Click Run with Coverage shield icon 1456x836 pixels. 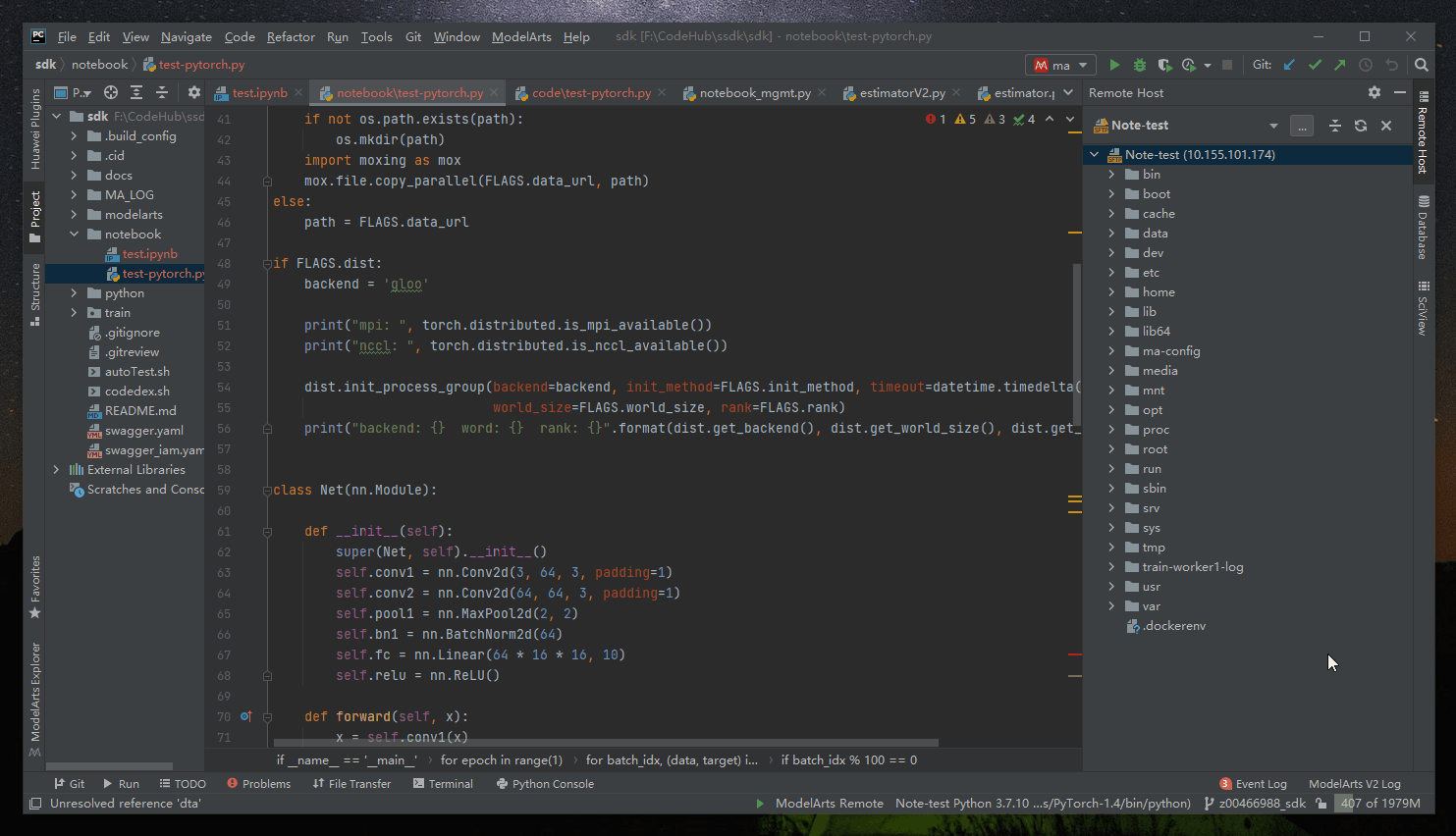pos(1163,65)
